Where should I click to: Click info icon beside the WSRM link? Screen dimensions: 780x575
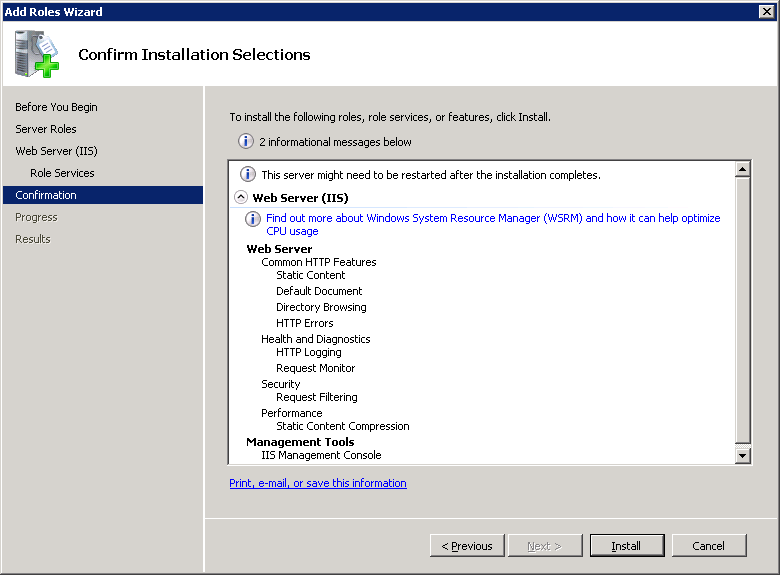click(x=254, y=219)
